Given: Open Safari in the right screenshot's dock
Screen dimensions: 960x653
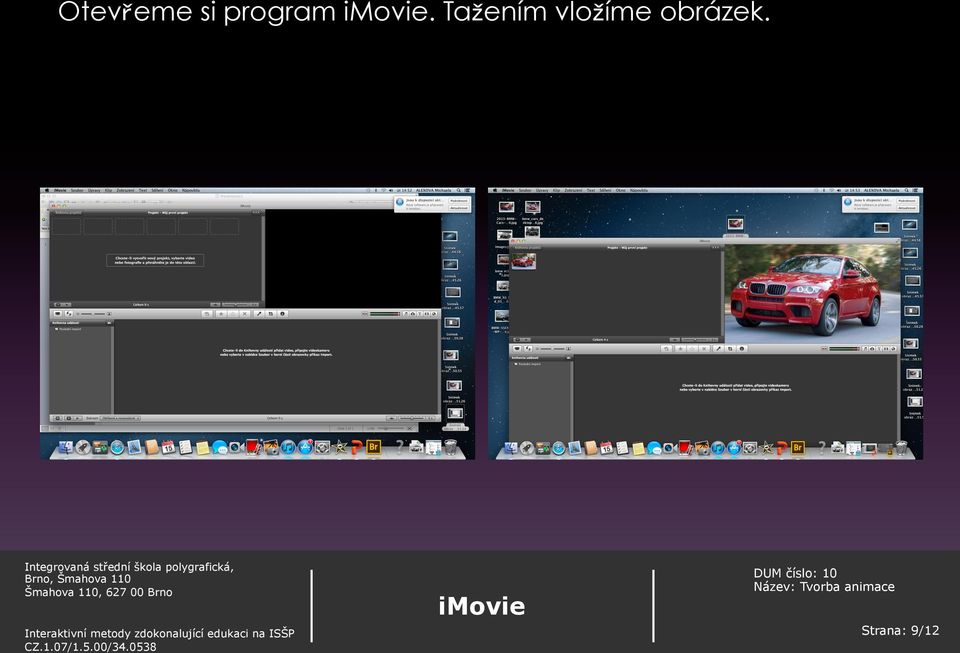Looking at the screenshot, I should pyautogui.click(x=558, y=448).
